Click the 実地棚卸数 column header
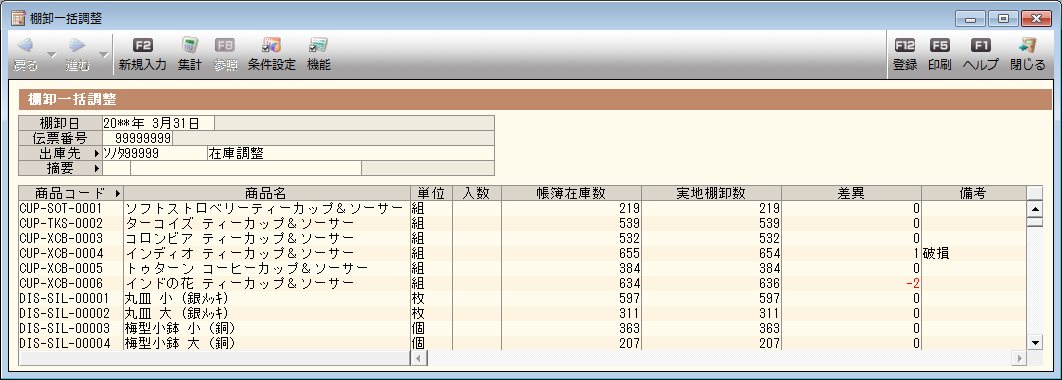Screen dimensions: 1062x380 711,193
